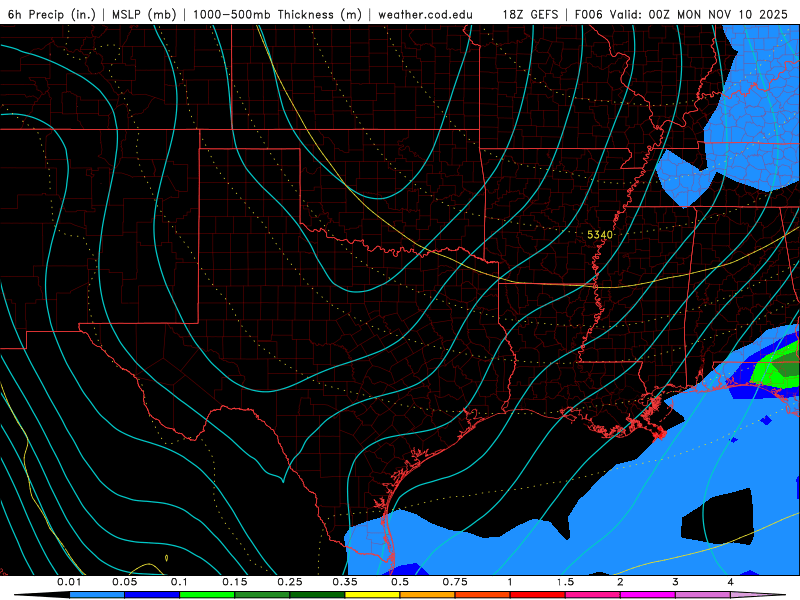Click the 0.05 value on the precipitation scale
The width and height of the screenshot is (800, 600).
coord(124,582)
